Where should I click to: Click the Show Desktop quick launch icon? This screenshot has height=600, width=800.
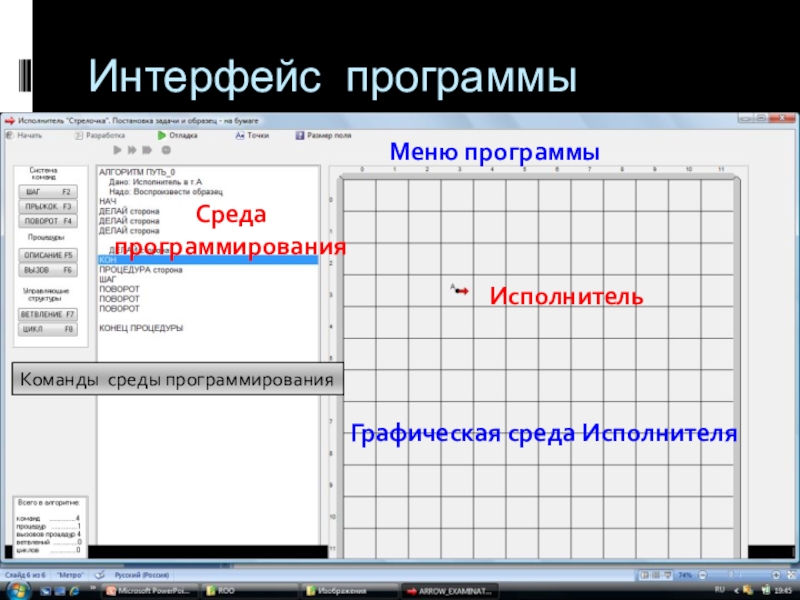point(45,591)
